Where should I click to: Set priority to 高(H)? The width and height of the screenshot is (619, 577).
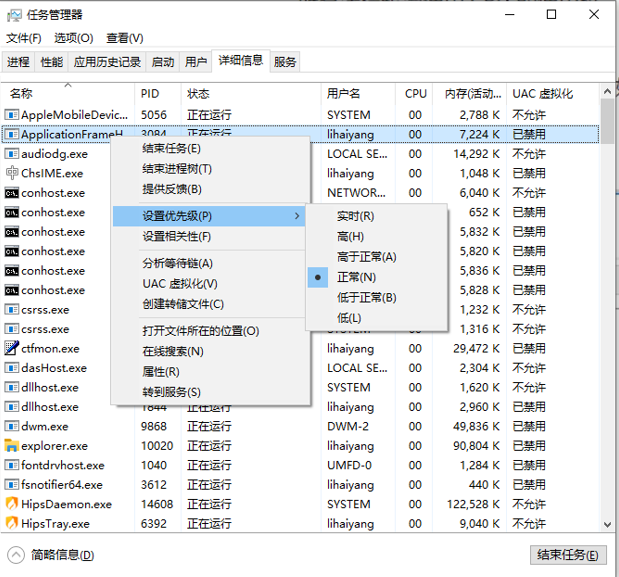pos(377,236)
